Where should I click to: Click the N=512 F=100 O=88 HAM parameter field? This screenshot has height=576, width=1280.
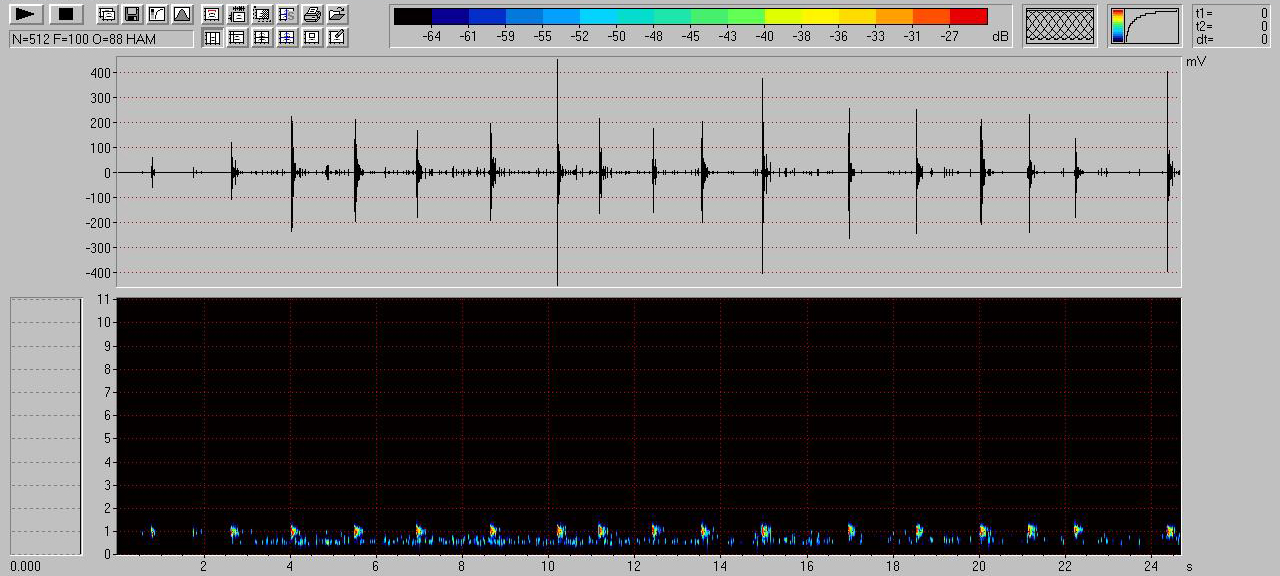100,39
